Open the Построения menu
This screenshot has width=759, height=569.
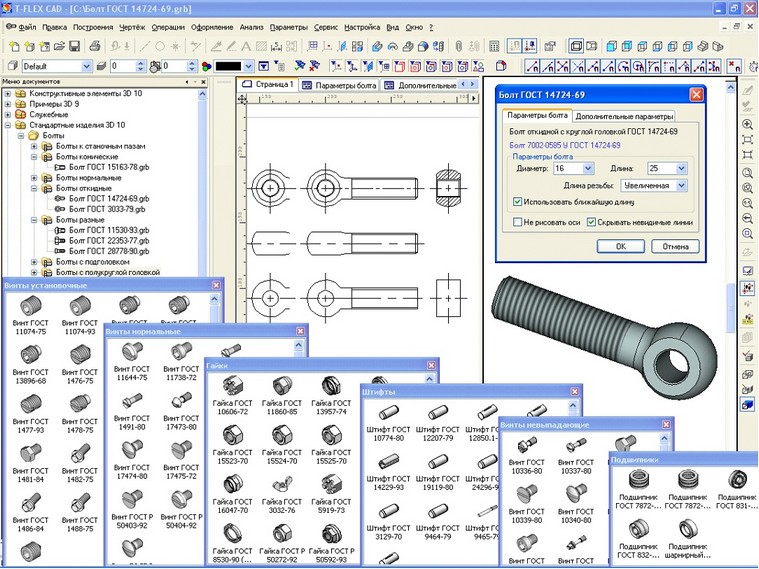click(x=93, y=28)
